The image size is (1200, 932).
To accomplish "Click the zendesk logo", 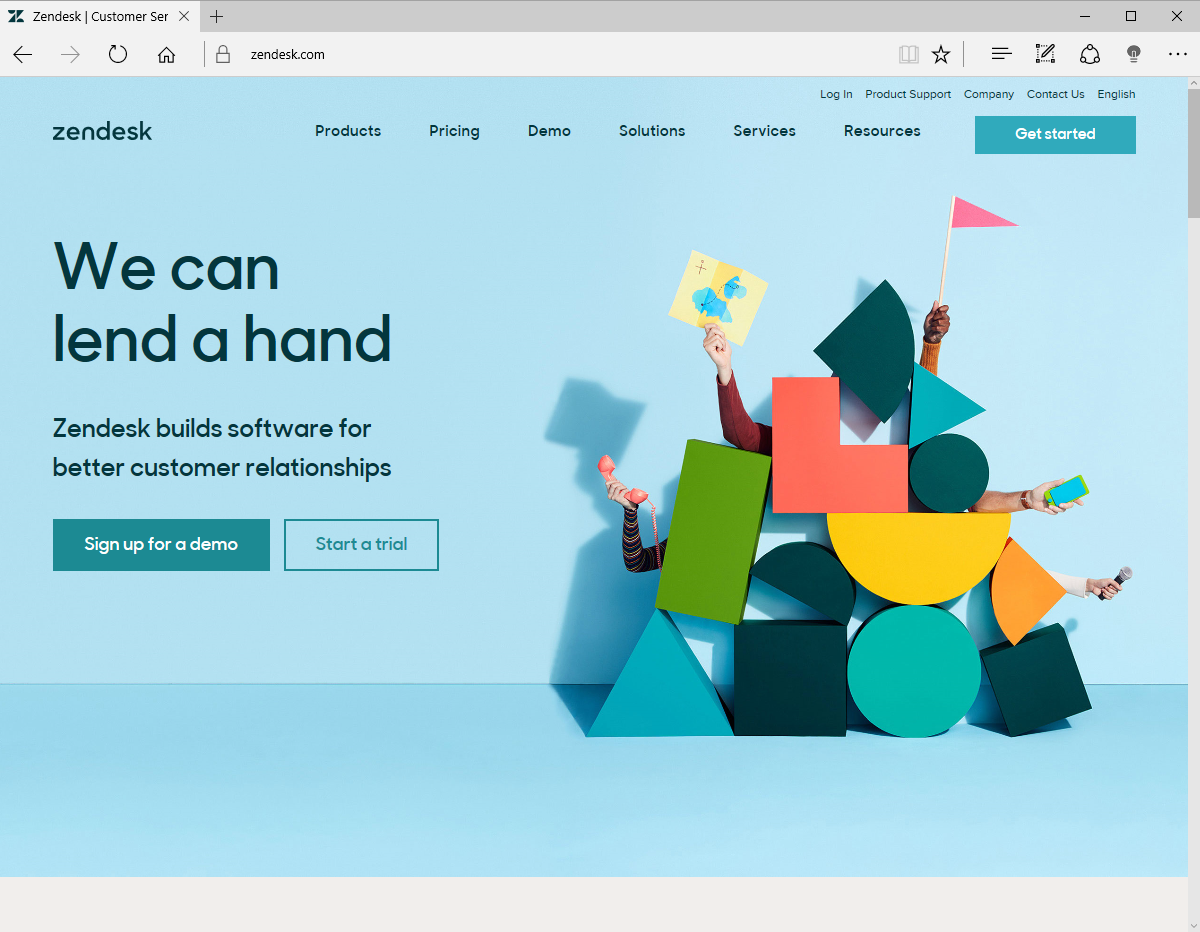I will [x=102, y=131].
